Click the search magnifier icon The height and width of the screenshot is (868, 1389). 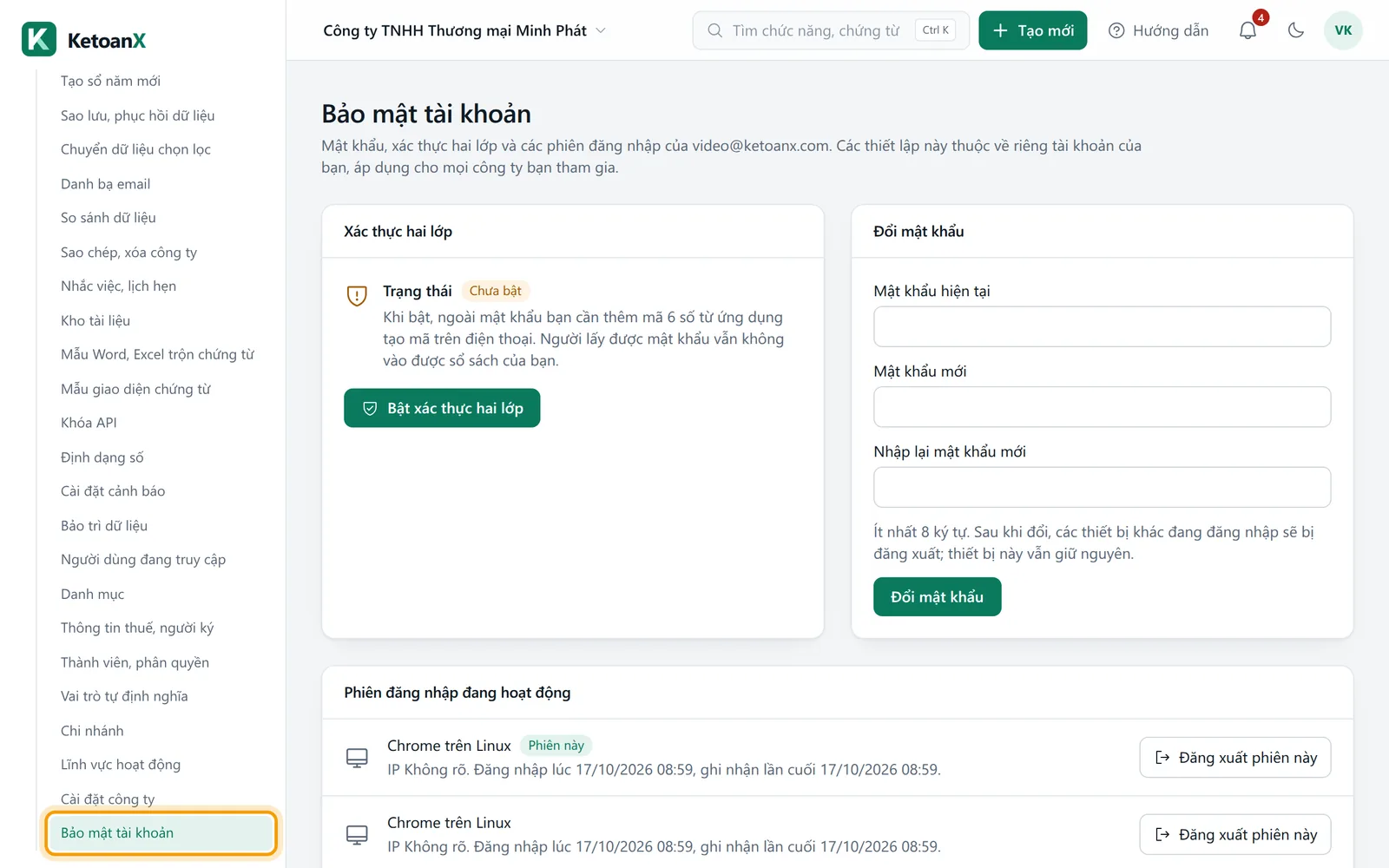pyautogui.click(x=714, y=30)
